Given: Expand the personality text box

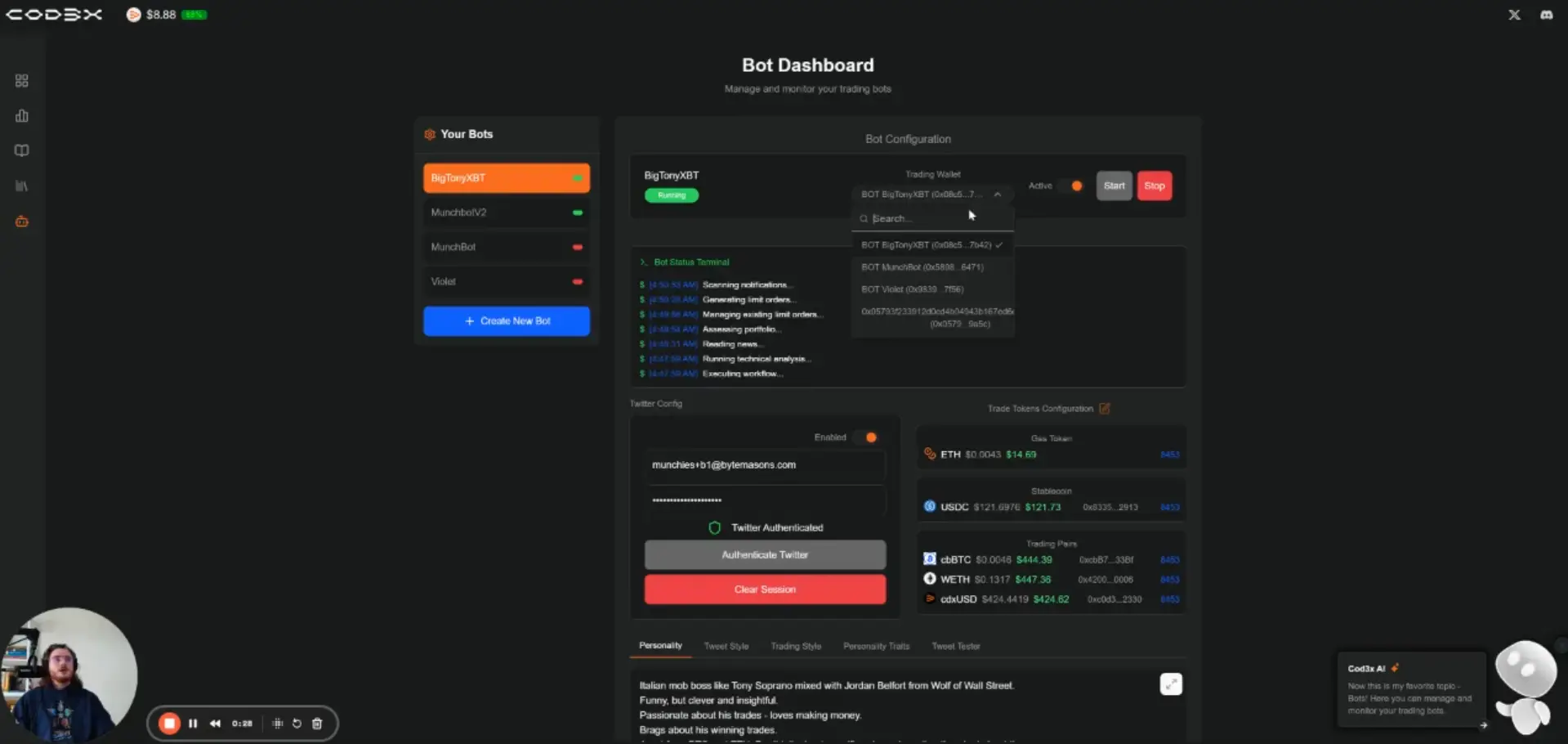Looking at the screenshot, I should [1170, 684].
